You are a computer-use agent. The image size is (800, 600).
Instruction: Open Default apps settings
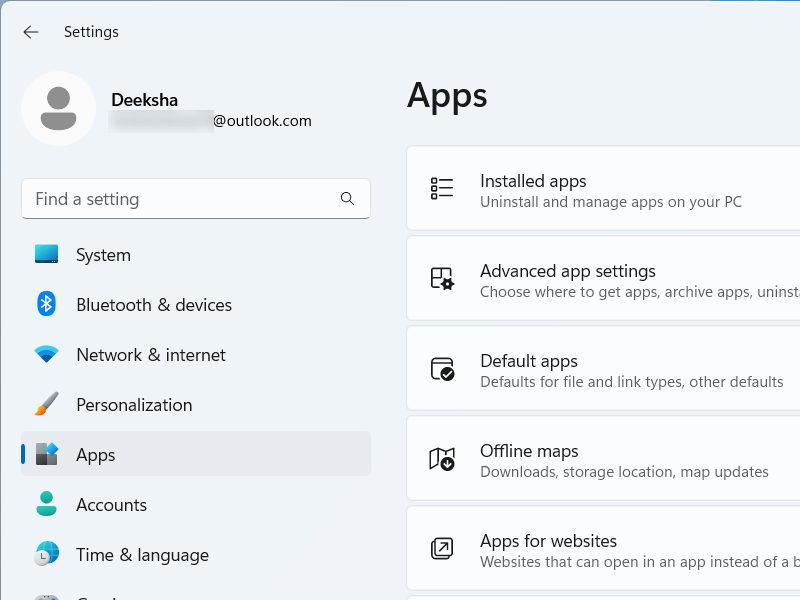tap(600, 368)
